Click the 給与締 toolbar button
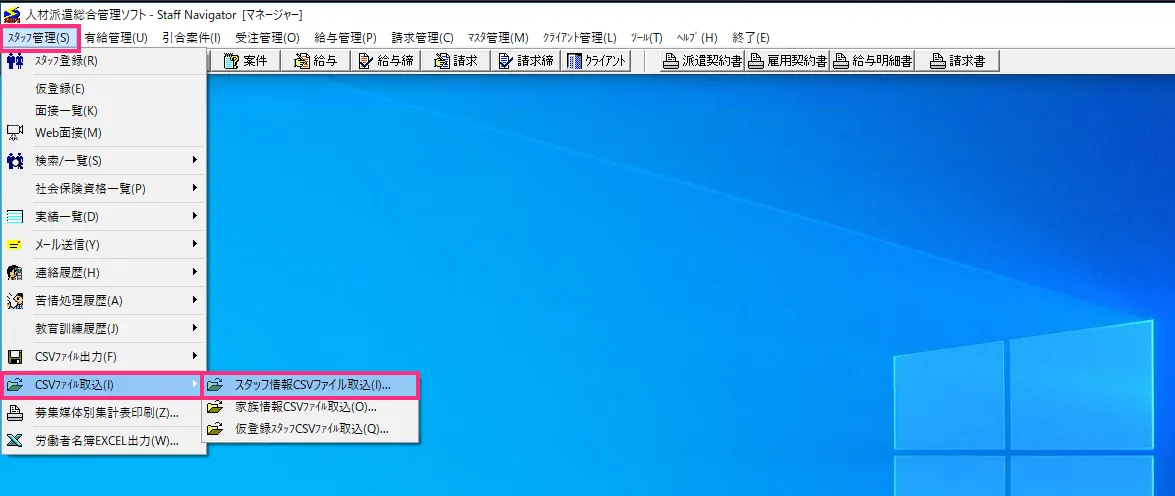The height and width of the screenshot is (496, 1175). coord(385,61)
